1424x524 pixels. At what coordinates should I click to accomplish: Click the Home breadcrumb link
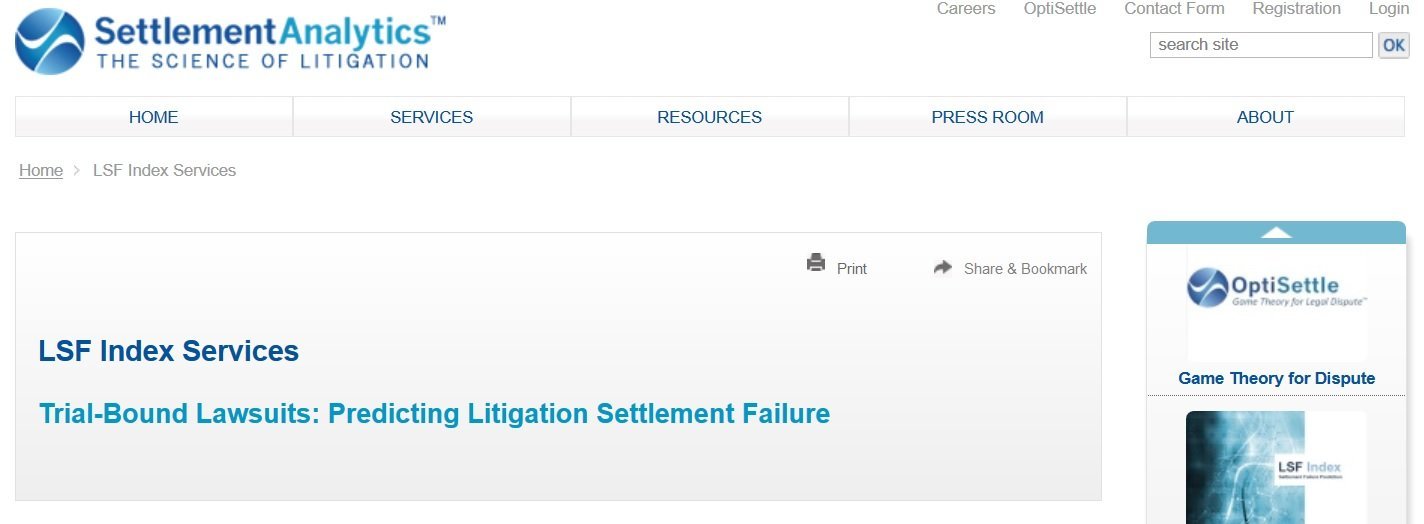pos(41,170)
